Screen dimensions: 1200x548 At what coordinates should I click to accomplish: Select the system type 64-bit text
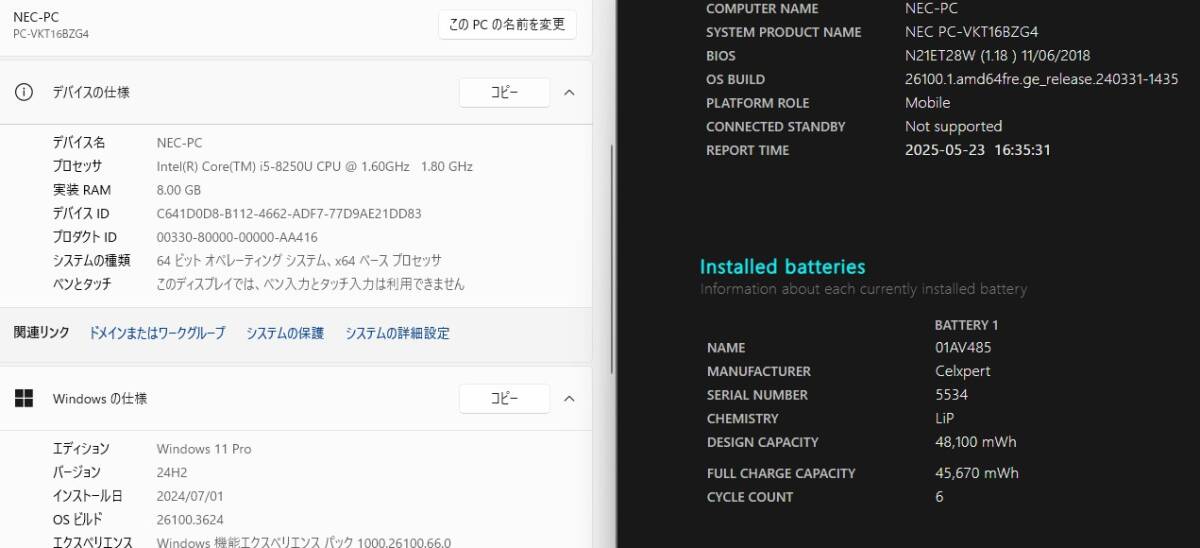(x=299, y=260)
